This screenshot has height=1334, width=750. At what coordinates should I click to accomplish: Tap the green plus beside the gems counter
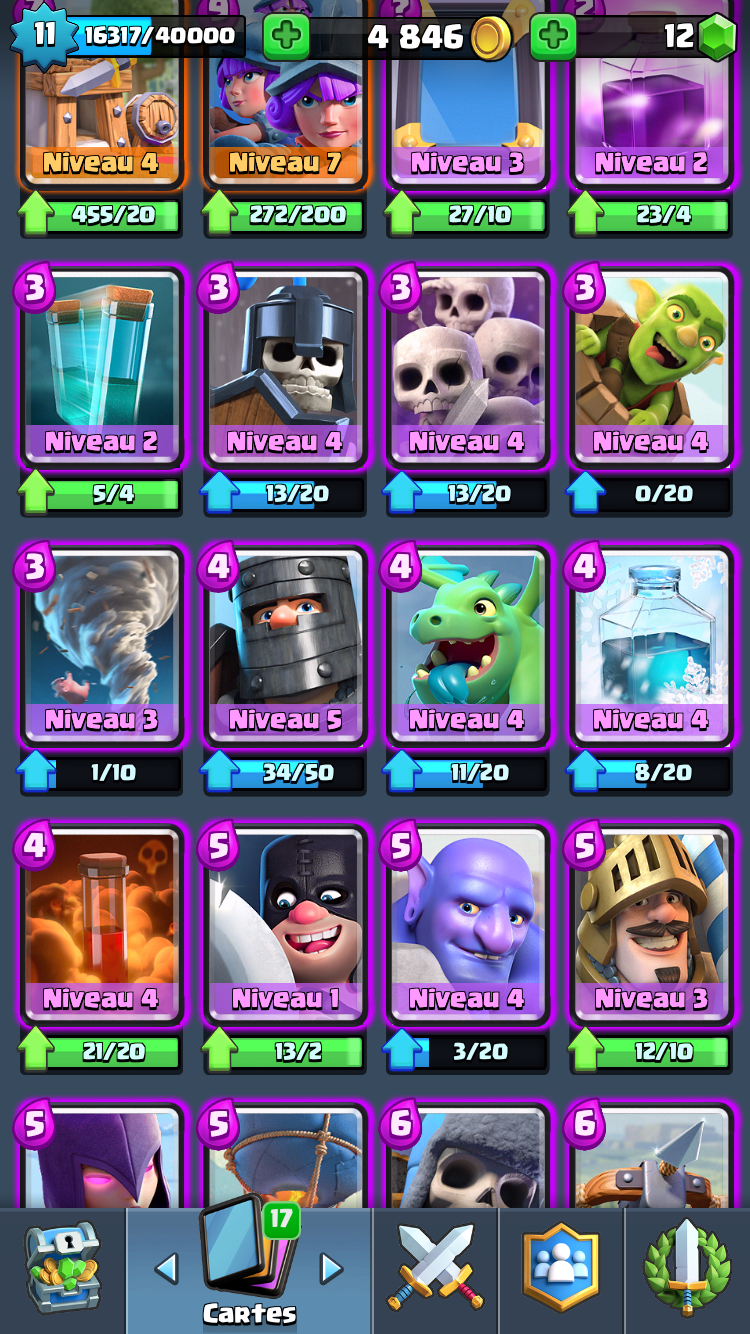[553, 37]
